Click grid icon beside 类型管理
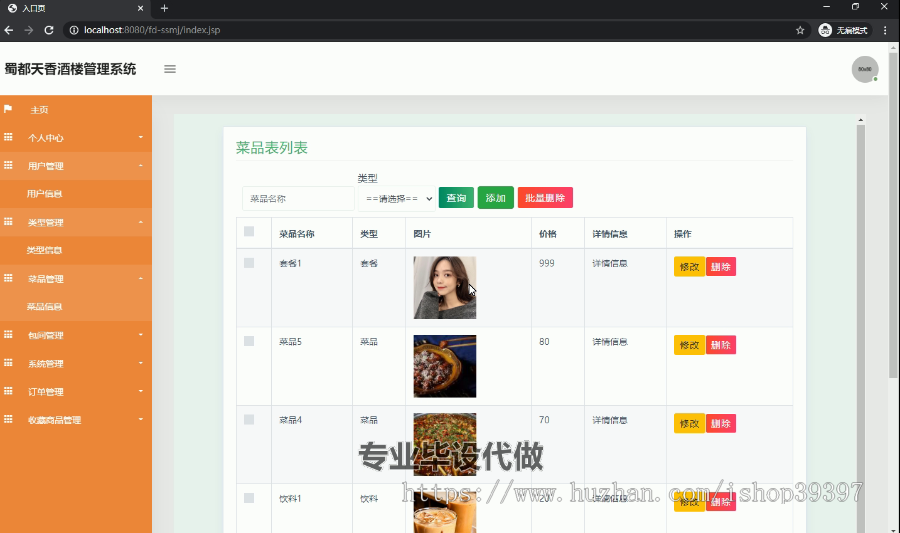 click(8, 221)
